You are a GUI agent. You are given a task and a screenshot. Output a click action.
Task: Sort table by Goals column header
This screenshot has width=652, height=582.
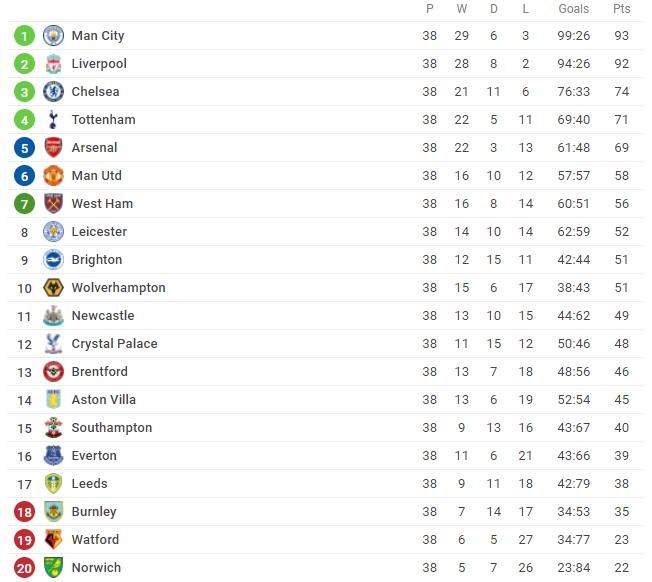[574, 9]
